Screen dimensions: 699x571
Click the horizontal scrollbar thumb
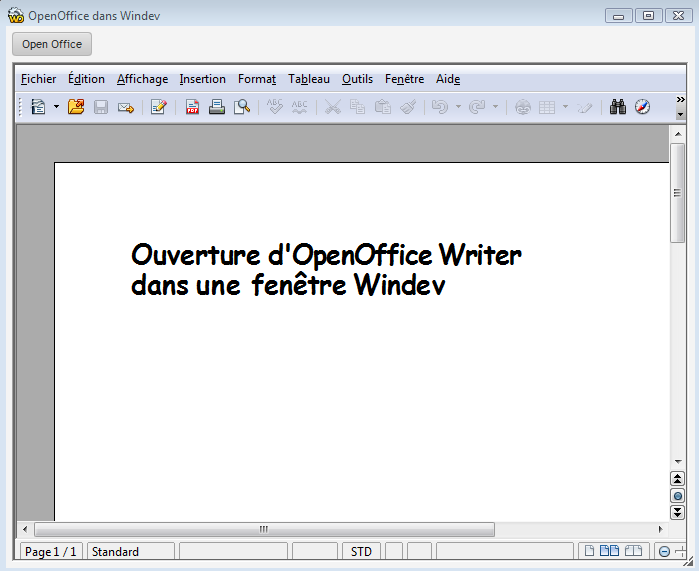tap(264, 529)
